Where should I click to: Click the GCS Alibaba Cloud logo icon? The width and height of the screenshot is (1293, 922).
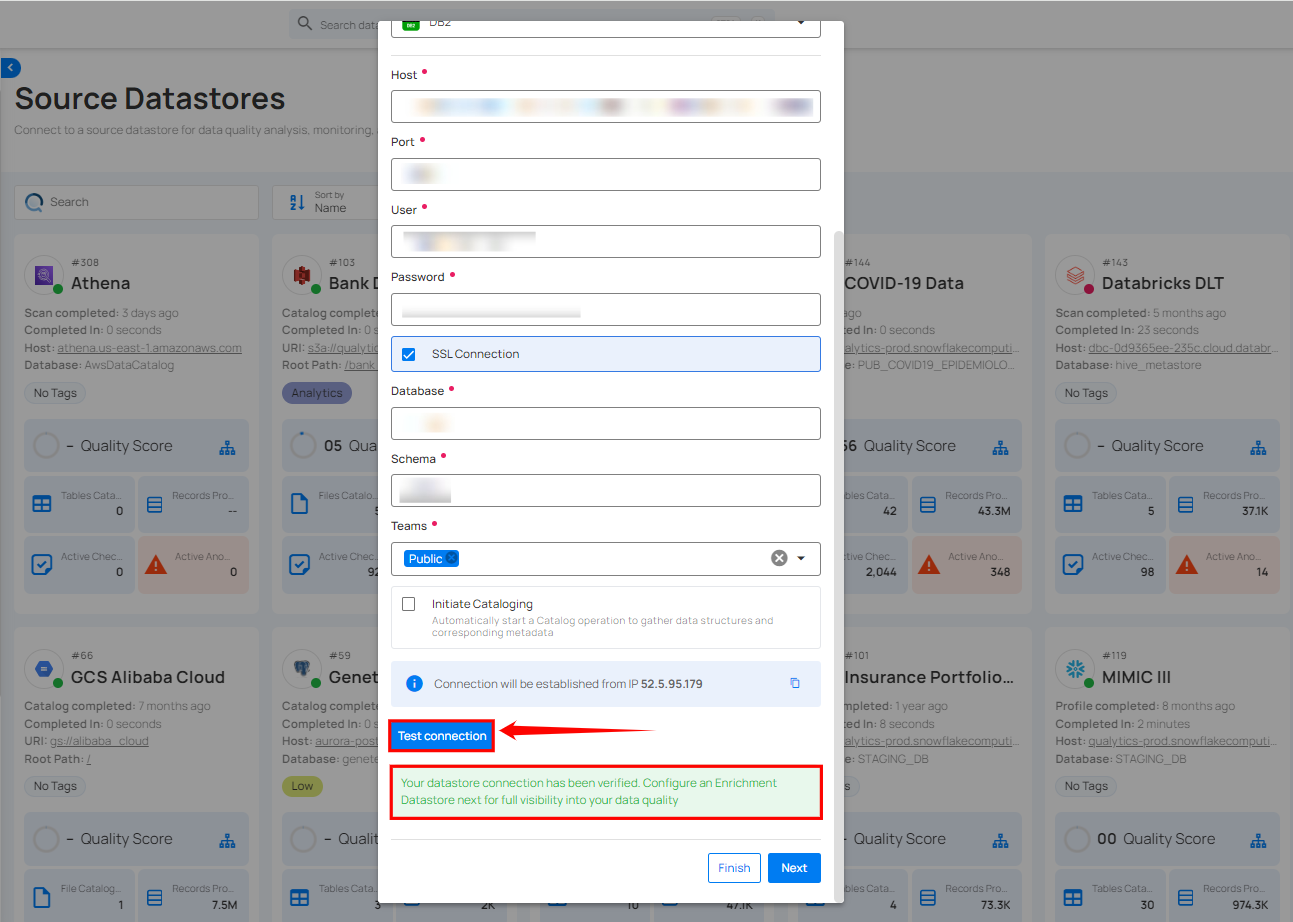click(43, 667)
